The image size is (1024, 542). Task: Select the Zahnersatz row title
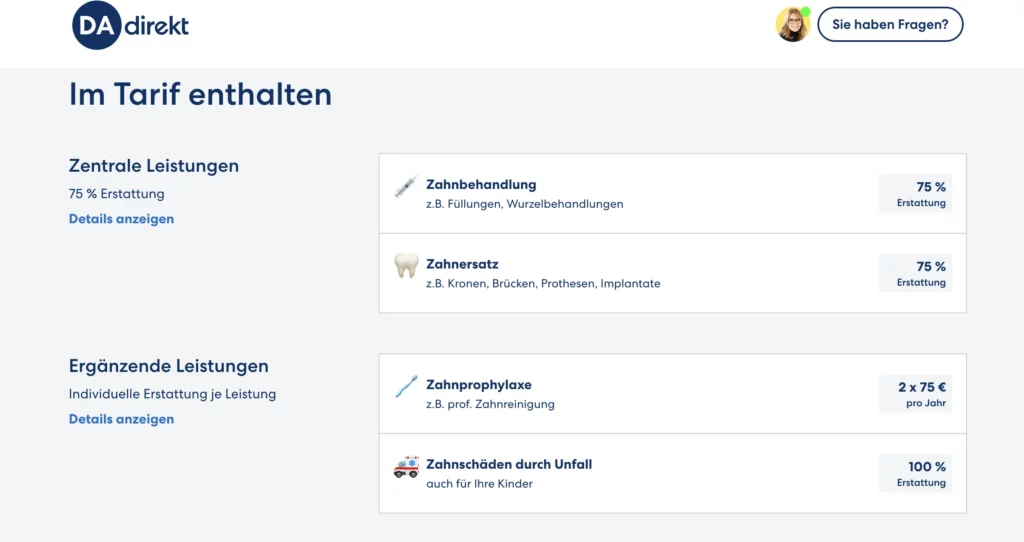pyautogui.click(x=462, y=264)
